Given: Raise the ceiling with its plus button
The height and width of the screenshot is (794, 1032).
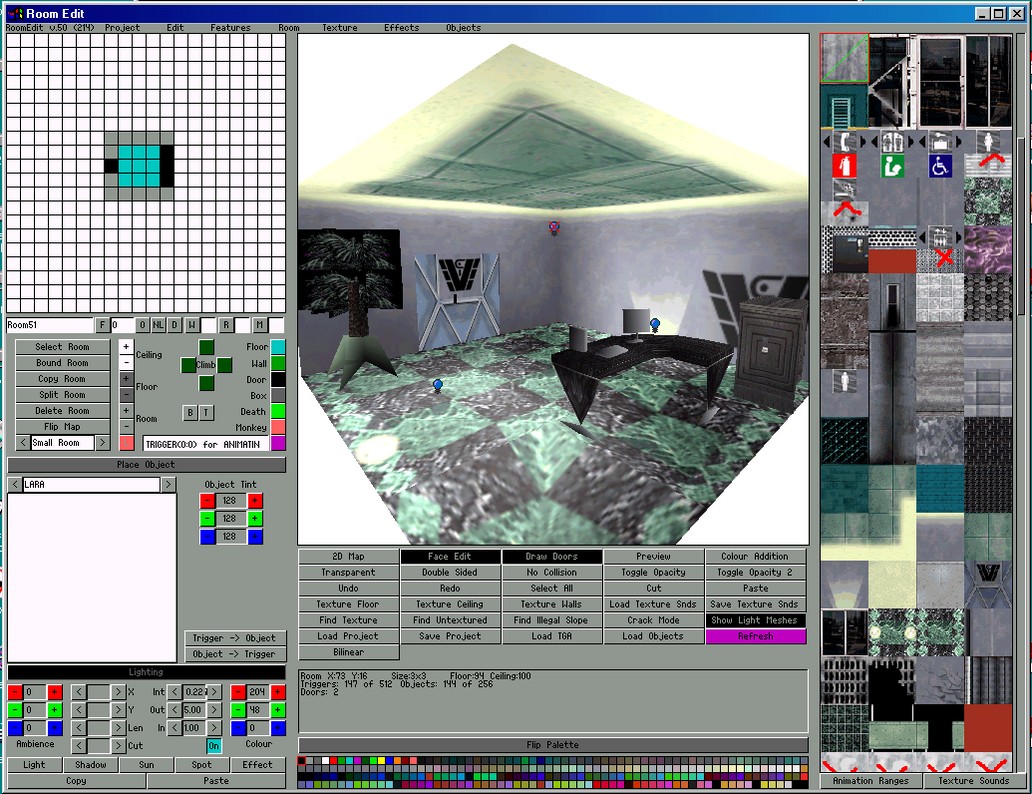Looking at the screenshot, I should [126, 347].
